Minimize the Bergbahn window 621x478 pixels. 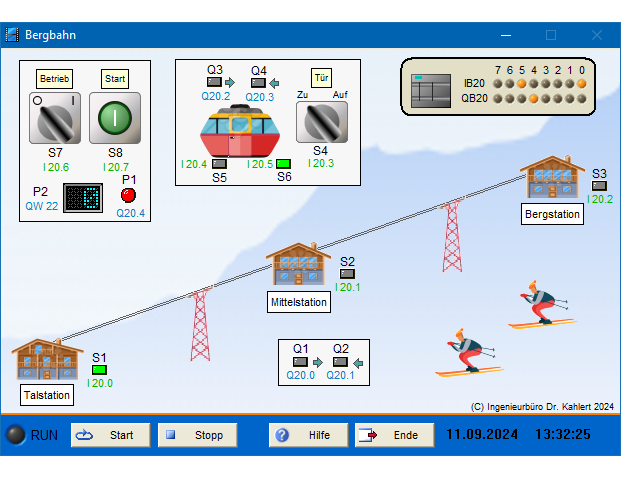506,35
